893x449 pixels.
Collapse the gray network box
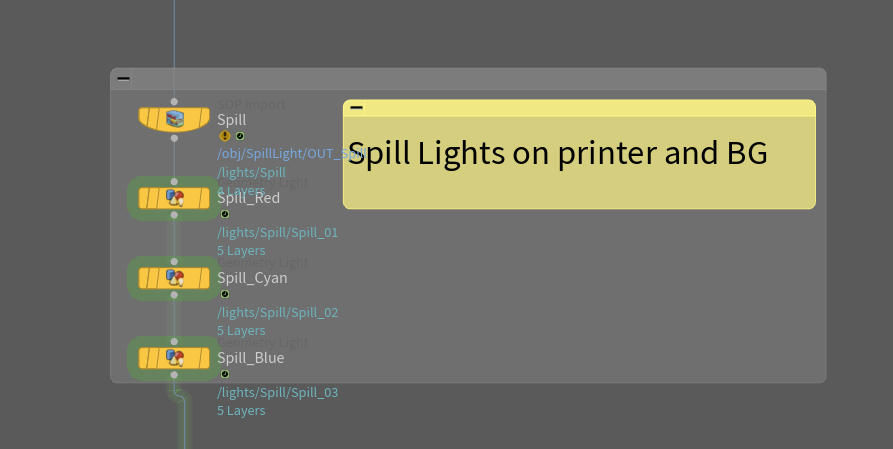[x=123, y=77]
